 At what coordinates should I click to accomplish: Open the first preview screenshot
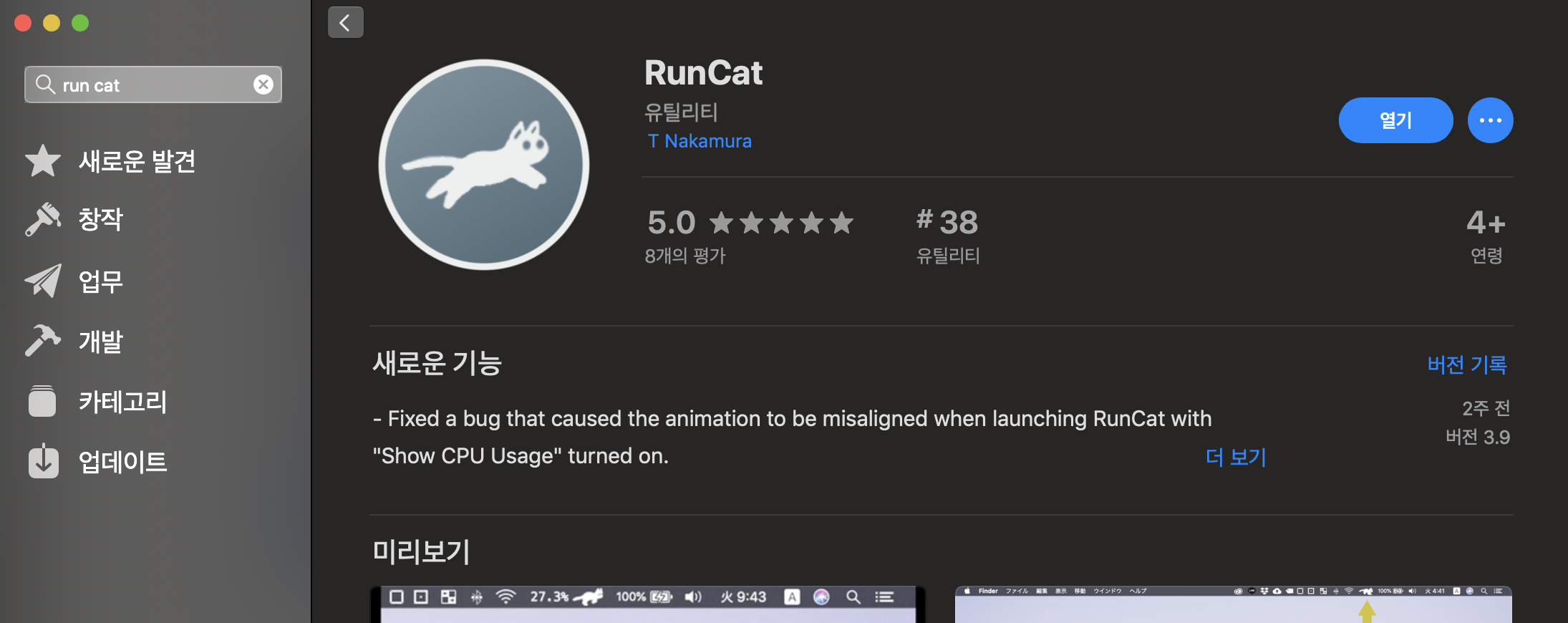[648, 604]
